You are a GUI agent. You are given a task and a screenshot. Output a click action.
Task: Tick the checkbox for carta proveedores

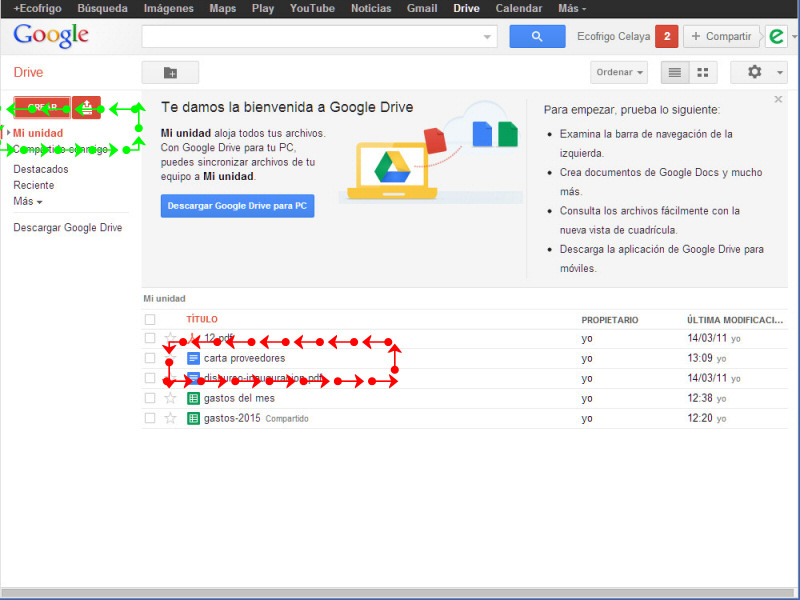click(149, 358)
